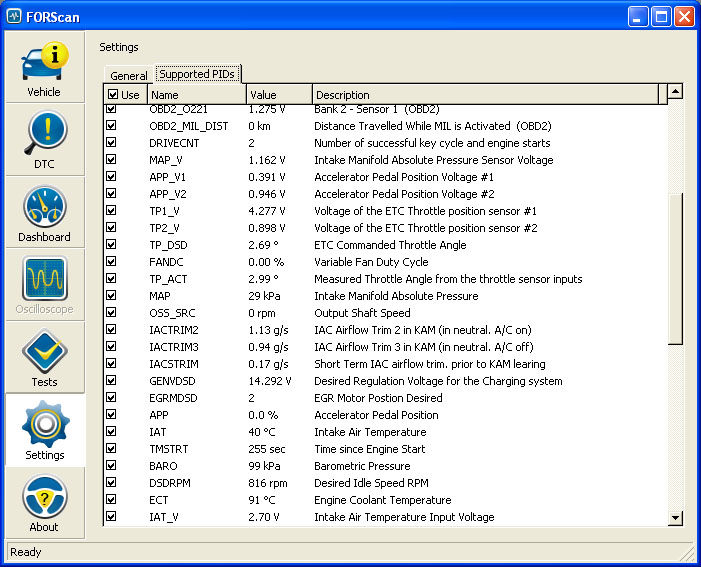Toggle the Use all checkbox in header
Image resolution: width=701 pixels, height=567 pixels.
click(112, 95)
